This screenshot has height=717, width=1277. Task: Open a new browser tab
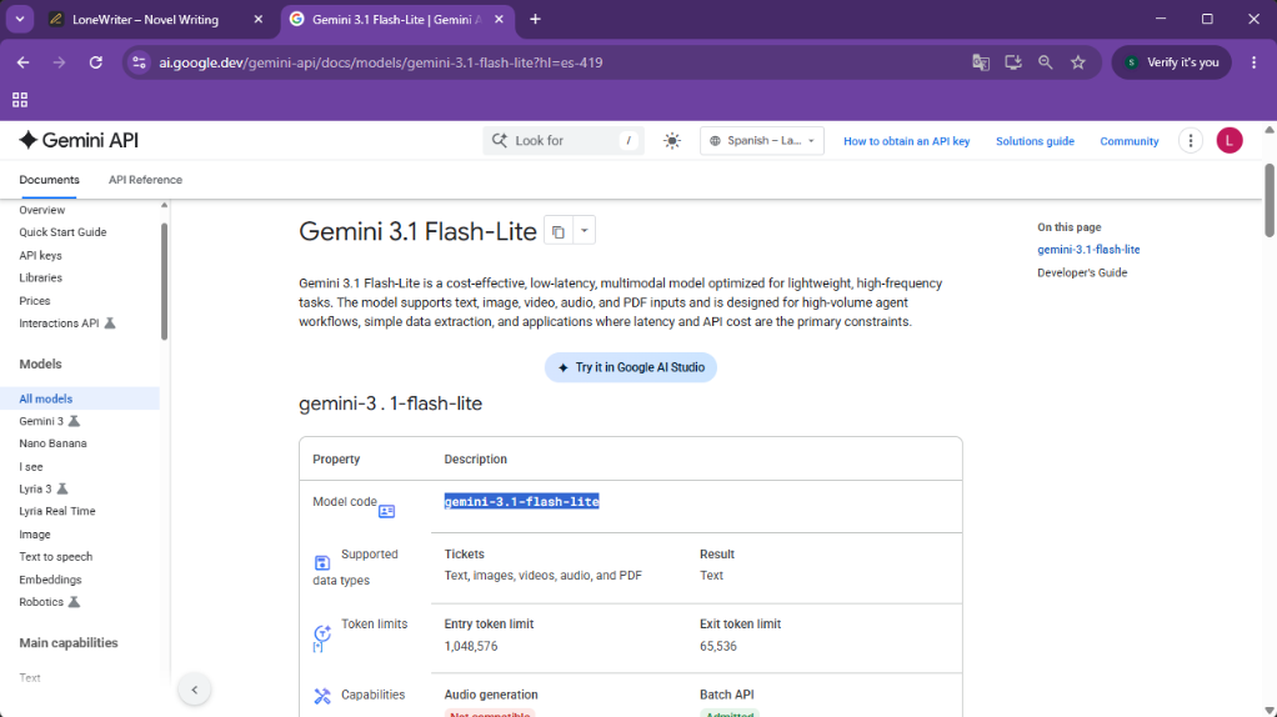tap(535, 19)
